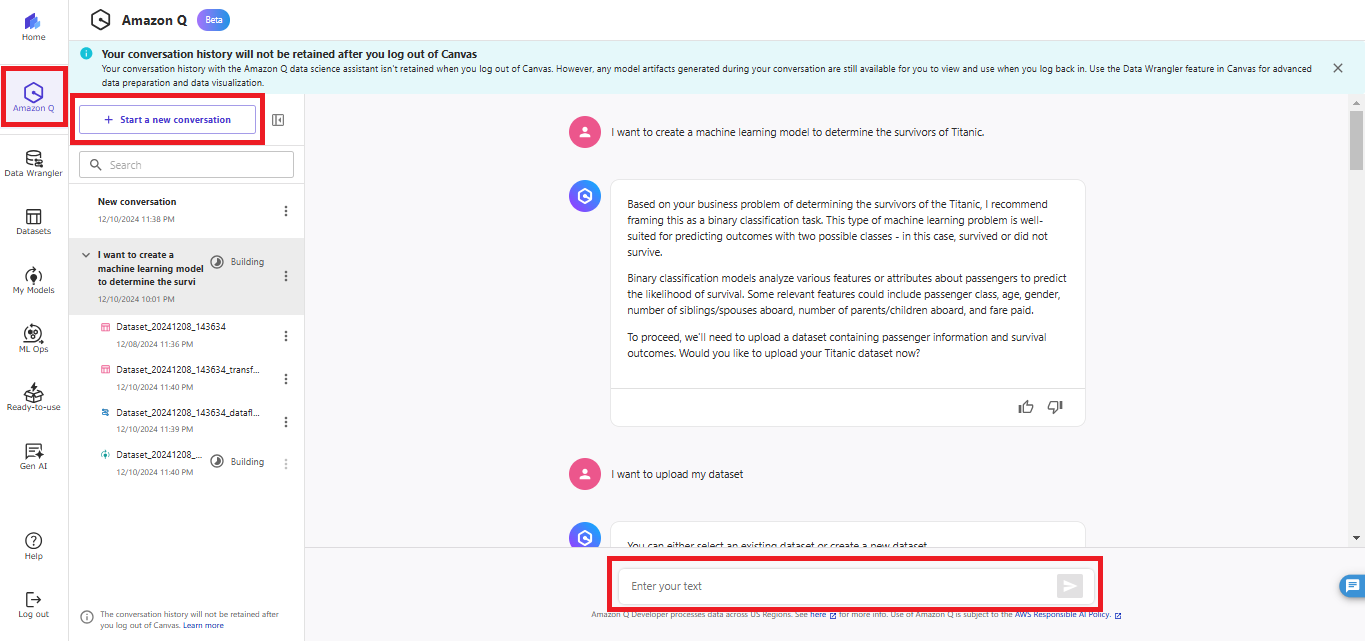Open options for Dataset_20241208_143634 at 11:36 PM
1365x641 pixels.
(x=286, y=336)
